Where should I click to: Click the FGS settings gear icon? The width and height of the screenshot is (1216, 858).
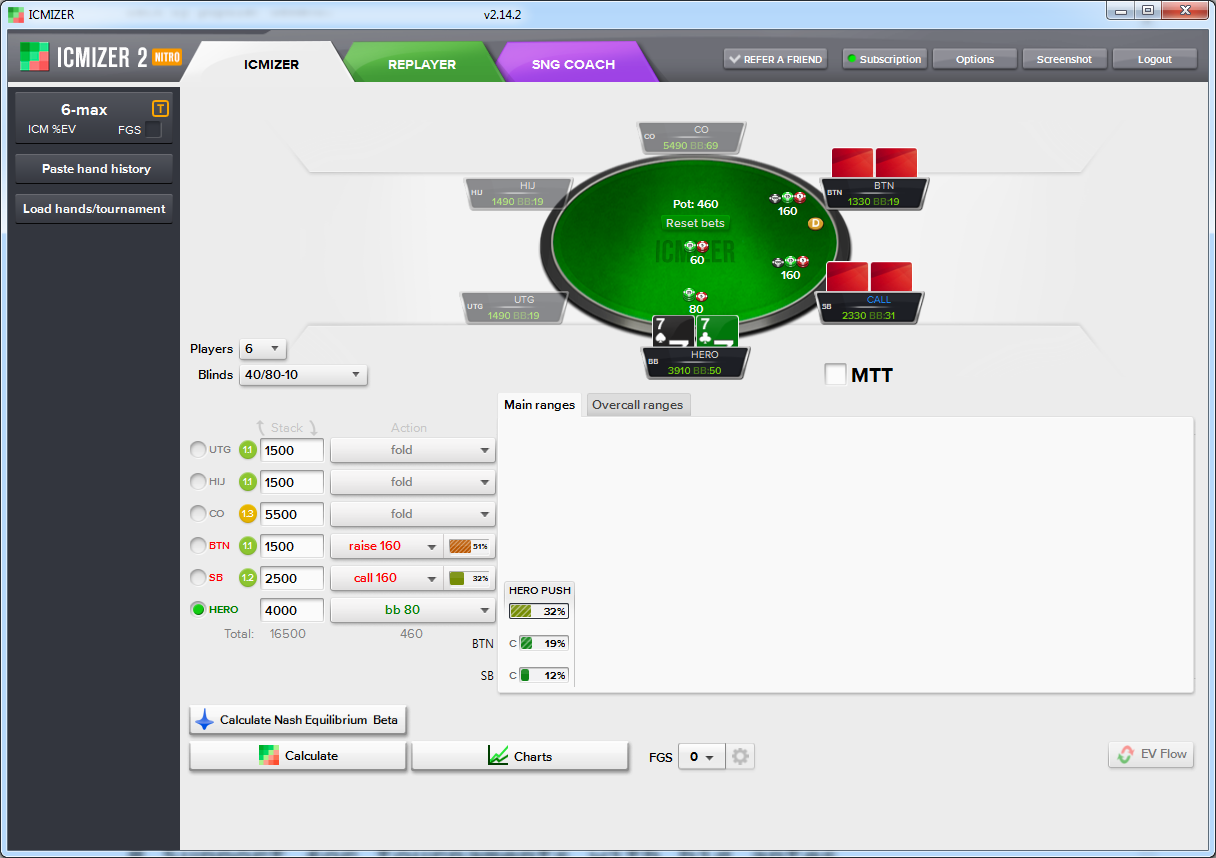740,757
